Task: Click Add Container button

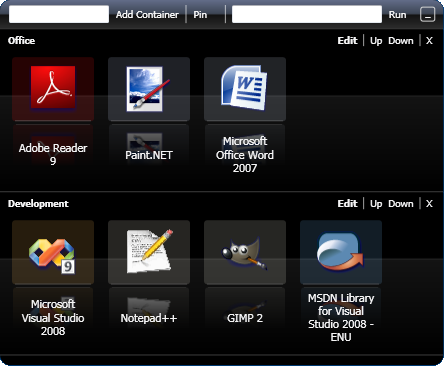Action: click(147, 15)
